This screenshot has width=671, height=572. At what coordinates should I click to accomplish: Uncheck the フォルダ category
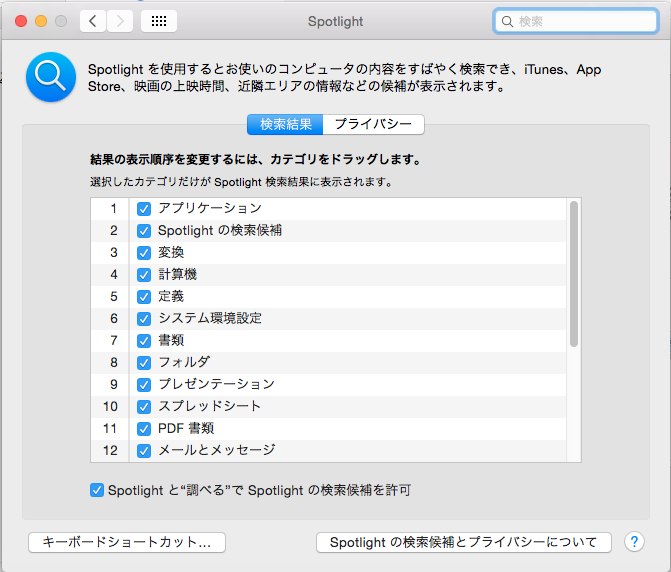point(144,363)
